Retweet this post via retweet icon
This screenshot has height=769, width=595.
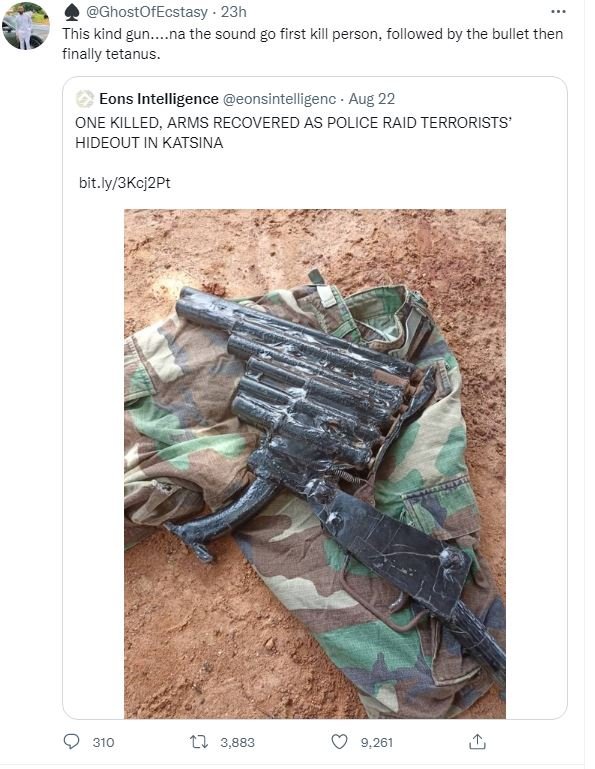pyautogui.click(x=199, y=742)
